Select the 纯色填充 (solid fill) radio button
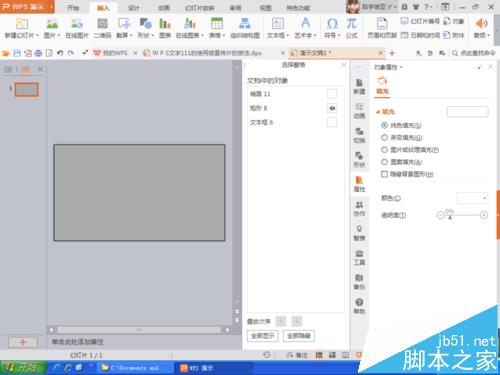 (384, 125)
